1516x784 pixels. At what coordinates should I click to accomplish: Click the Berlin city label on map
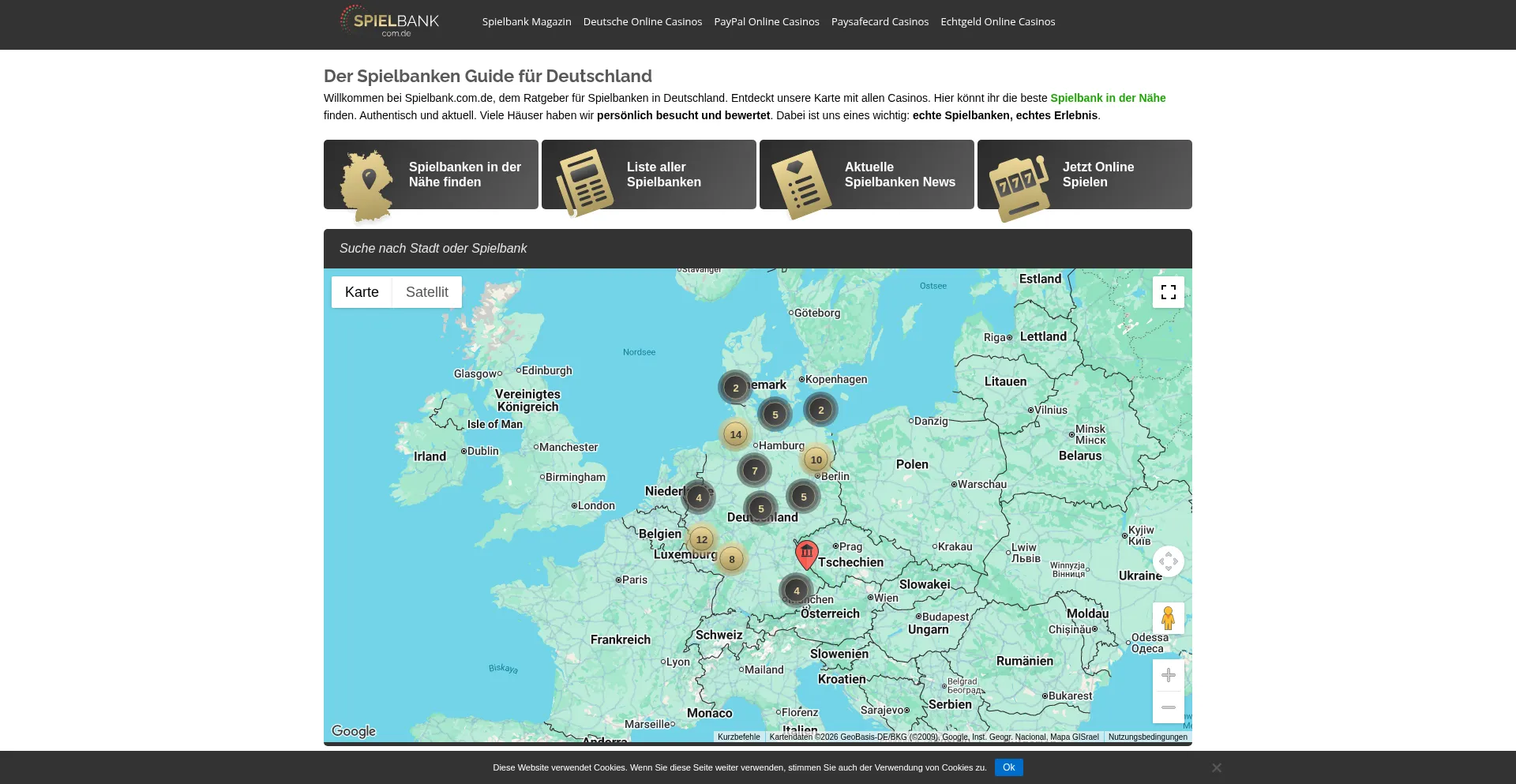(x=835, y=476)
